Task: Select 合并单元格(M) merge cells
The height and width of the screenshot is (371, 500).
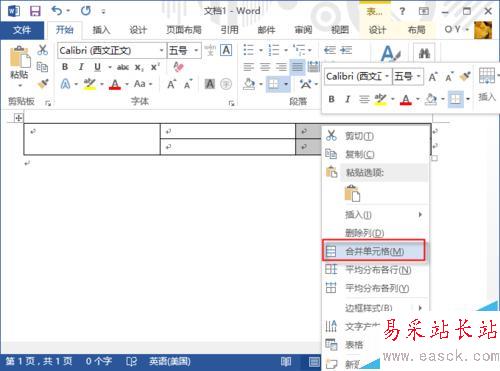Action: coord(374,250)
